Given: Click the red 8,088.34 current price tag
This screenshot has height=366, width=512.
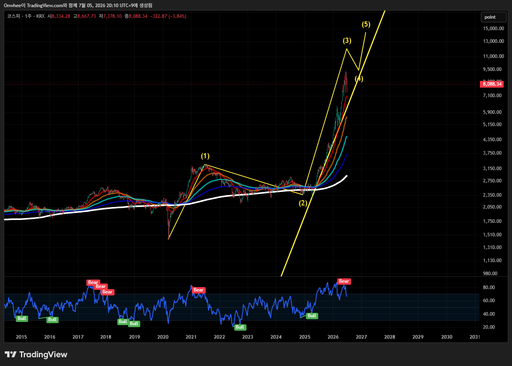Looking at the screenshot, I should click(492, 84).
